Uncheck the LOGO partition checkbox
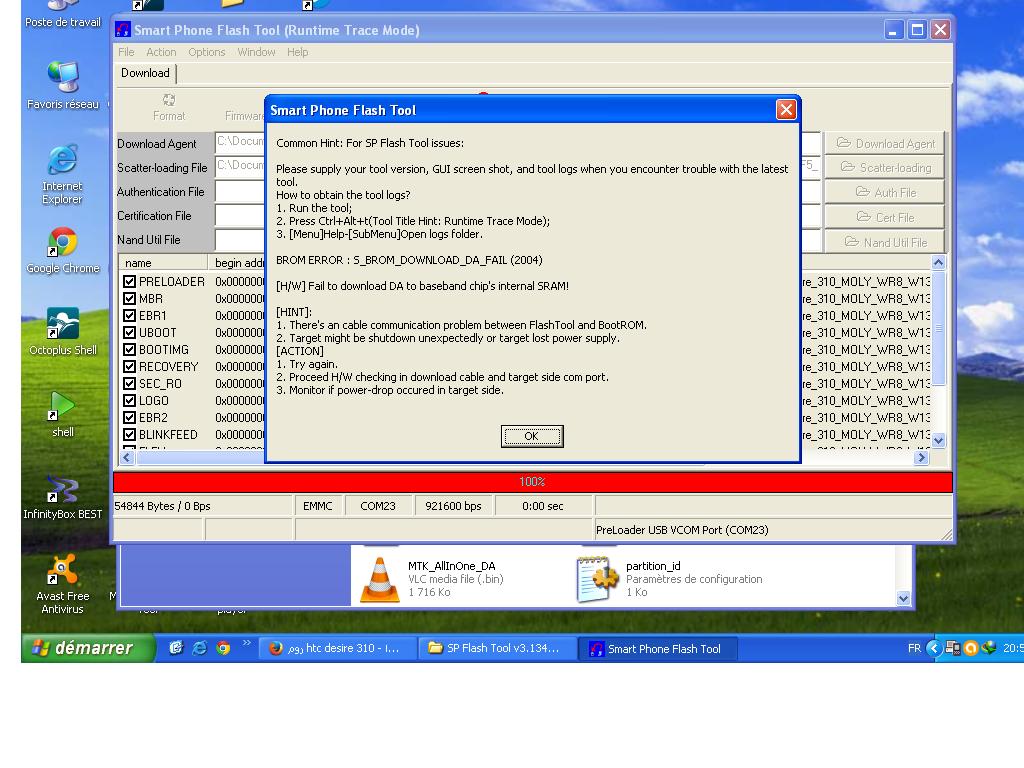This screenshot has width=1024, height=768. pyautogui.click(x=129, y=400)
